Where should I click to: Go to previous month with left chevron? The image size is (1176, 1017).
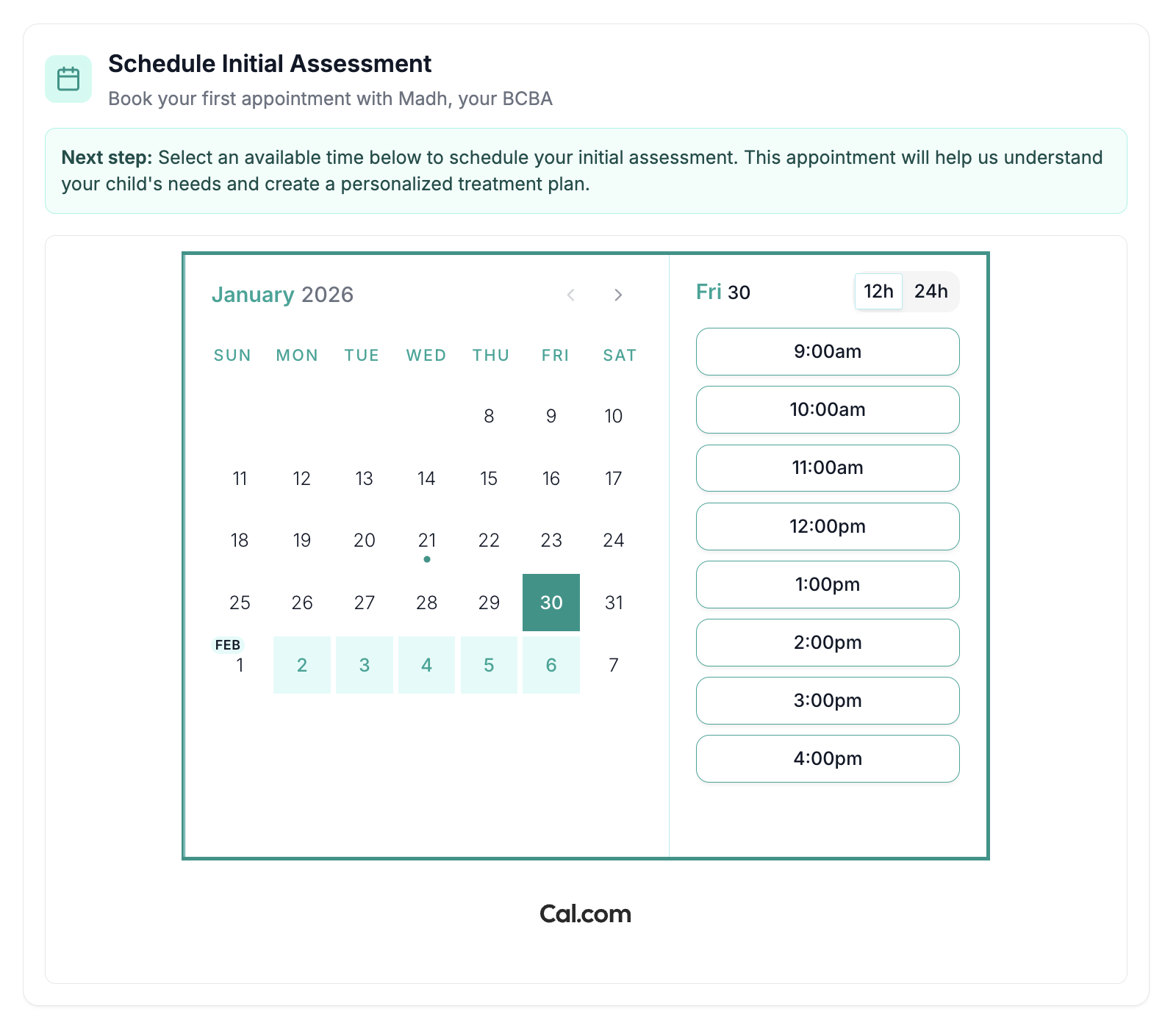tap(571, 295)
